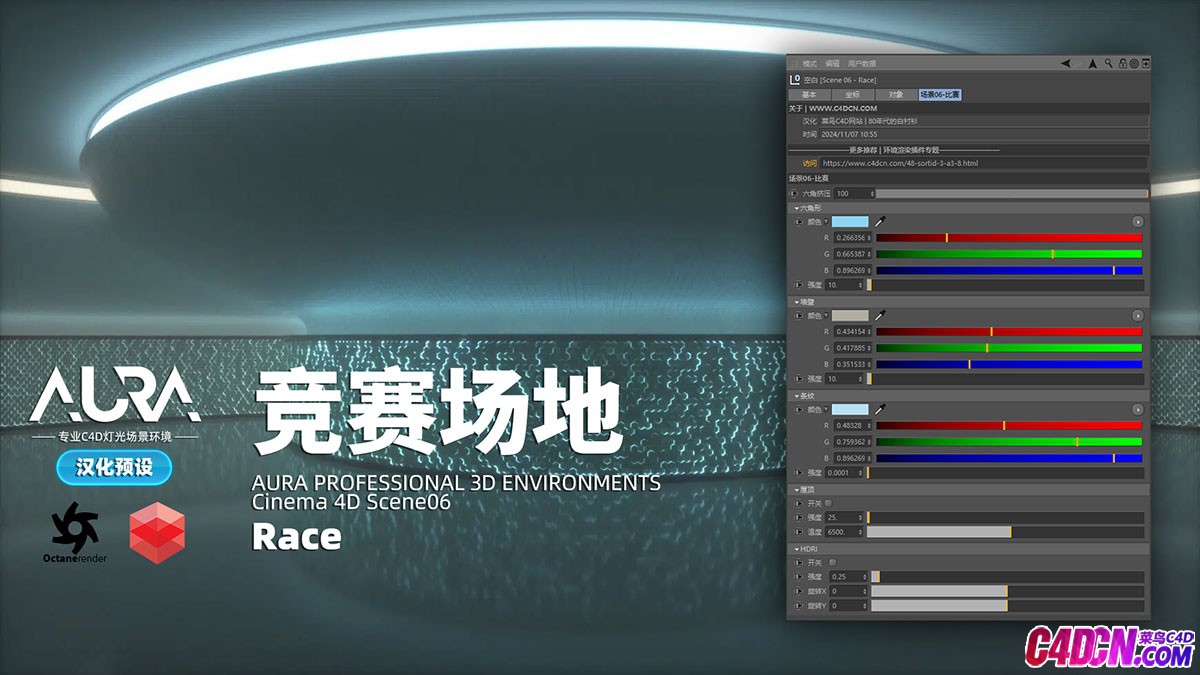Switch to the 对象 tab
Viewport: 1200px width, 675px height.
pos(896,95)
